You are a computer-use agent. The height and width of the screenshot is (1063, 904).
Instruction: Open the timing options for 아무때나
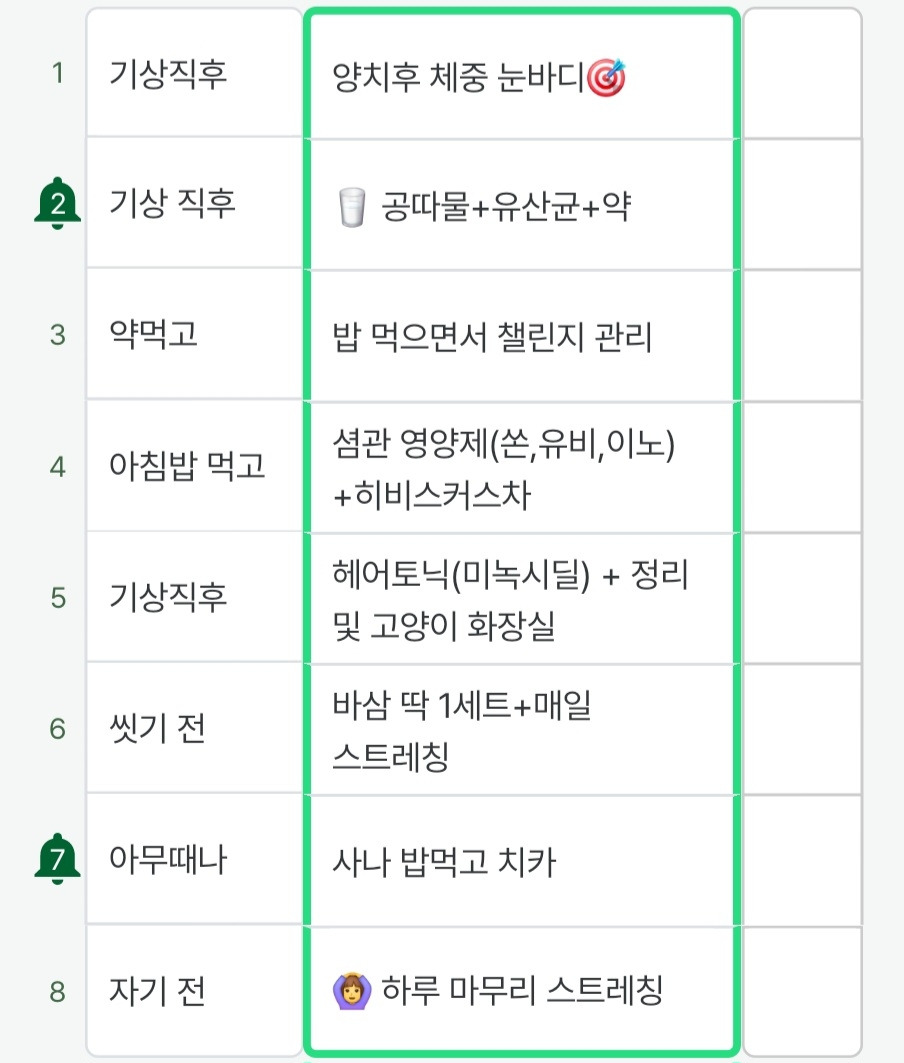click(195, 858)
